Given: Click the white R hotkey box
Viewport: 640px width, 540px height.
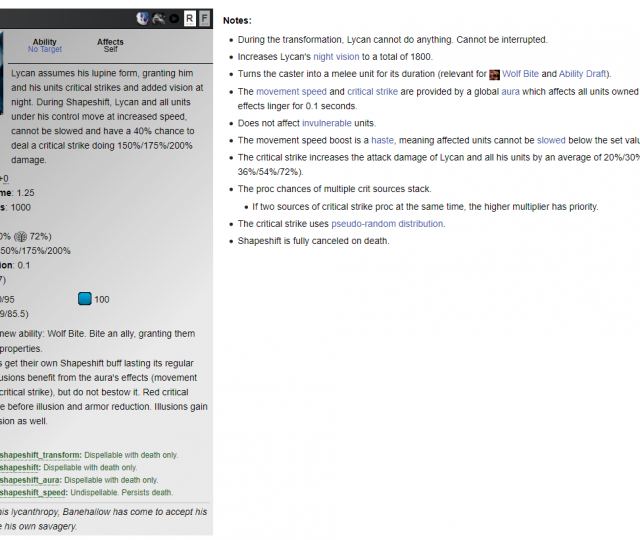Looking at the screenshot, I should (x=190, y=18).
